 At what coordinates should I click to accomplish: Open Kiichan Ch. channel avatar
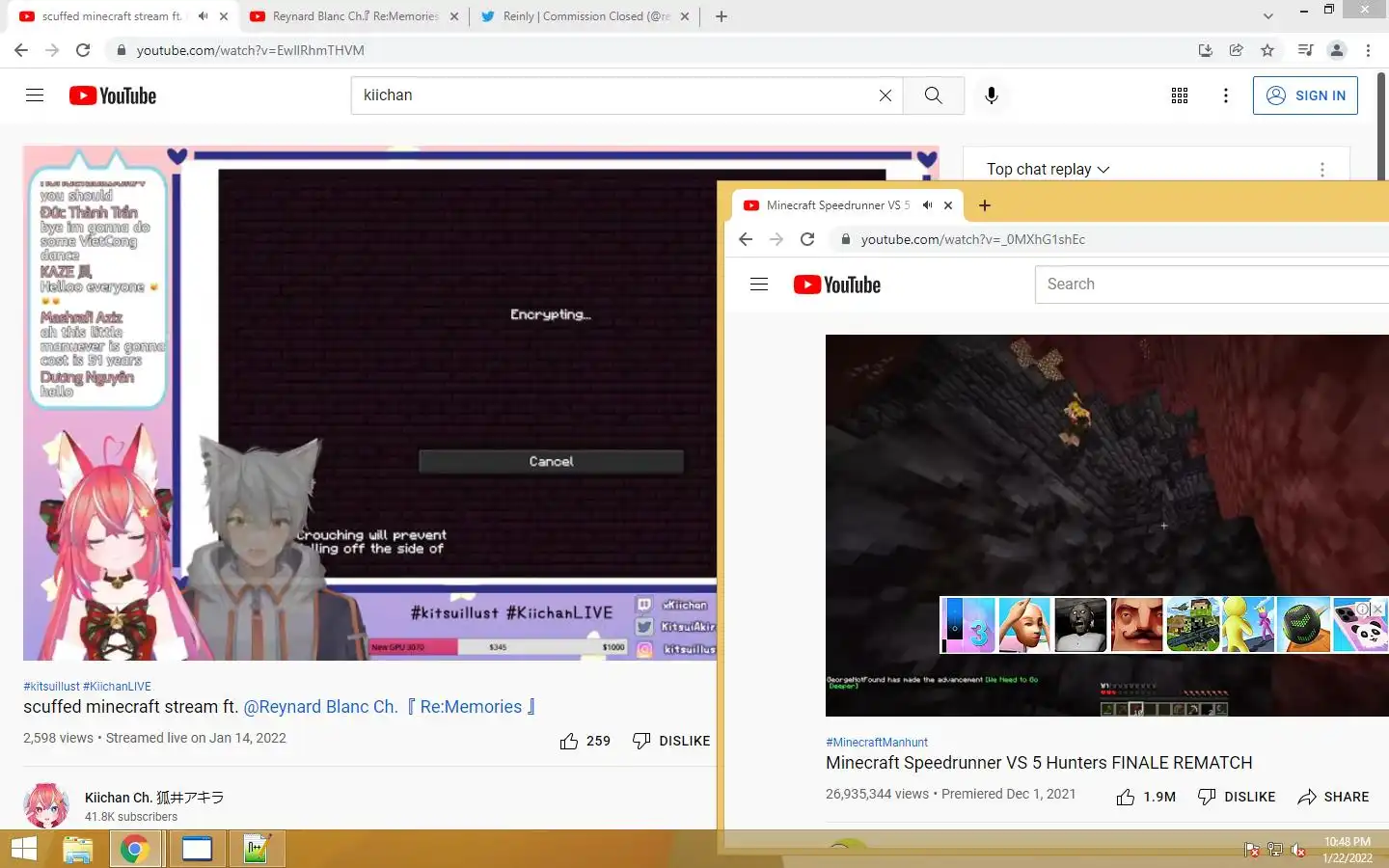46,806
